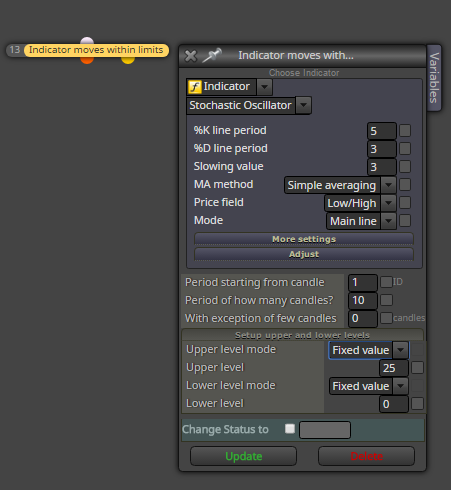Click the yellow bottom connector of block

(128, 60)
